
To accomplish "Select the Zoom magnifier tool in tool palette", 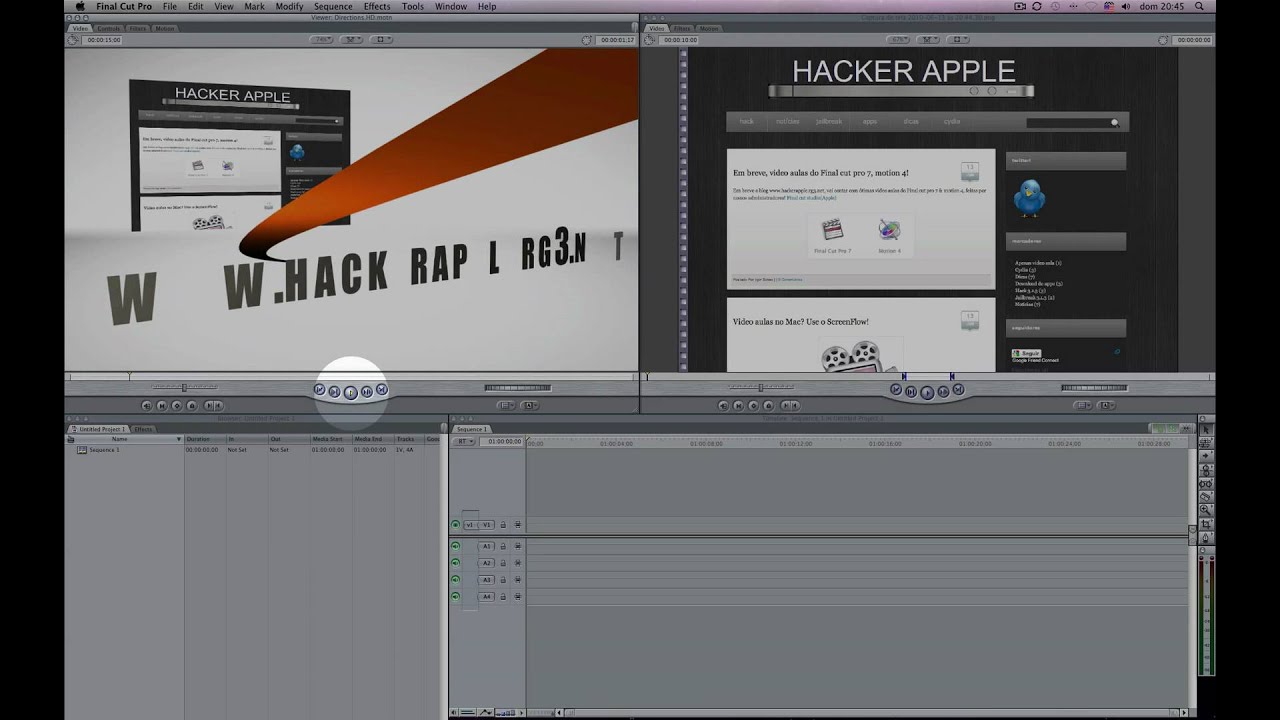I will pyautogui.click(x=1206, y=508).
